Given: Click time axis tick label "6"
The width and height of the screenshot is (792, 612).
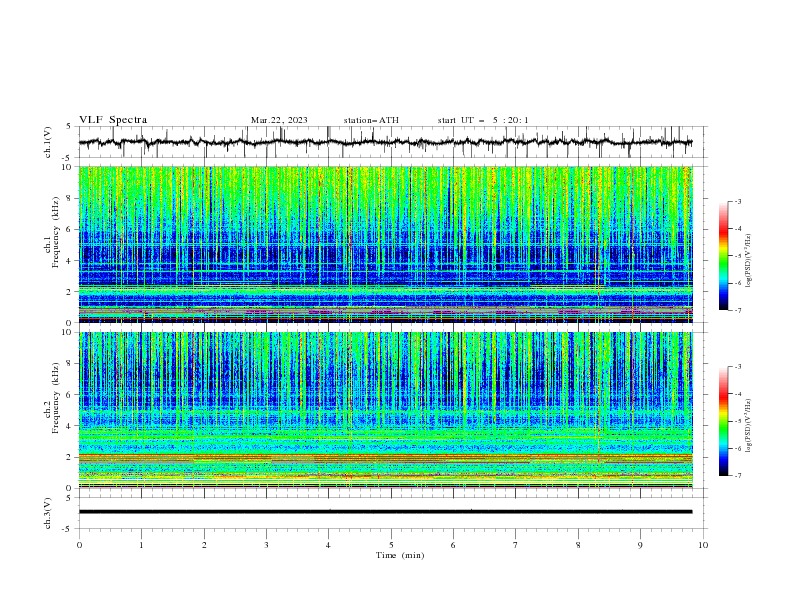Looking at the screenshot, I should (453, 545).
